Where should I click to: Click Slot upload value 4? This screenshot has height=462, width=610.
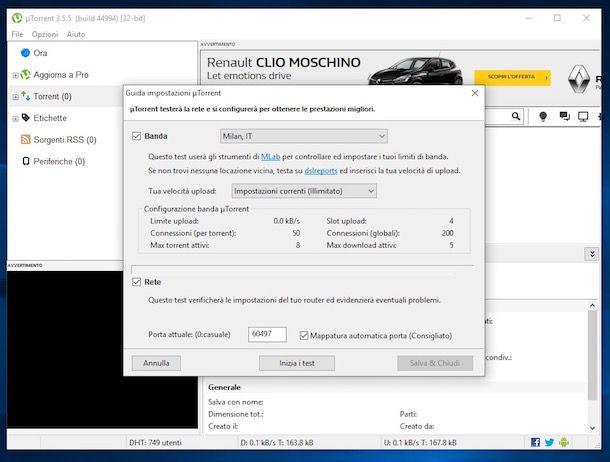point(451,221)
